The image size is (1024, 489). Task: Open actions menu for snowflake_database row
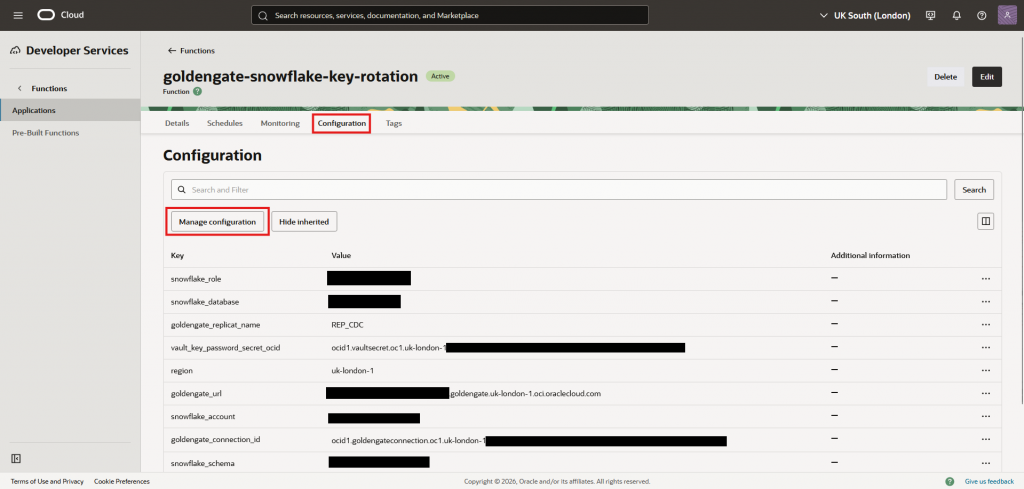pyautogui.click(x=985, y=302)
